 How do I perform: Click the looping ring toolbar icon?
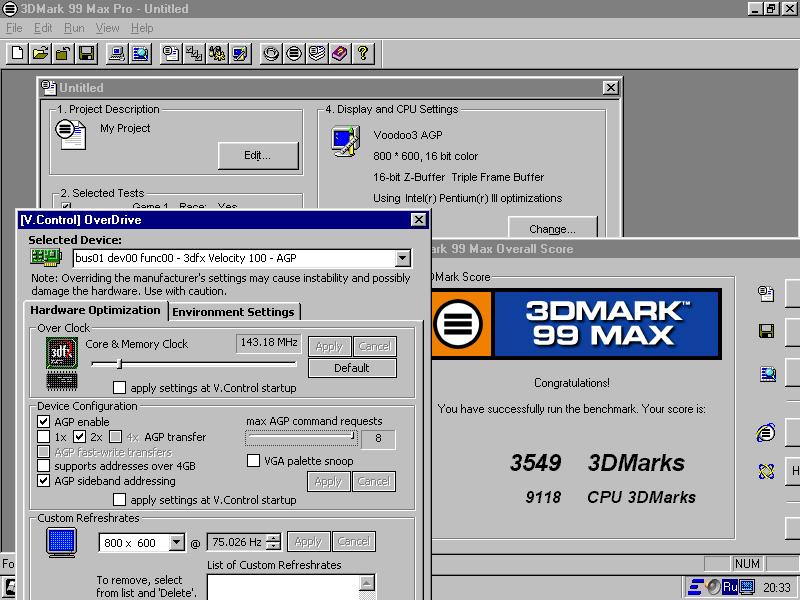(x=271, y=53)
